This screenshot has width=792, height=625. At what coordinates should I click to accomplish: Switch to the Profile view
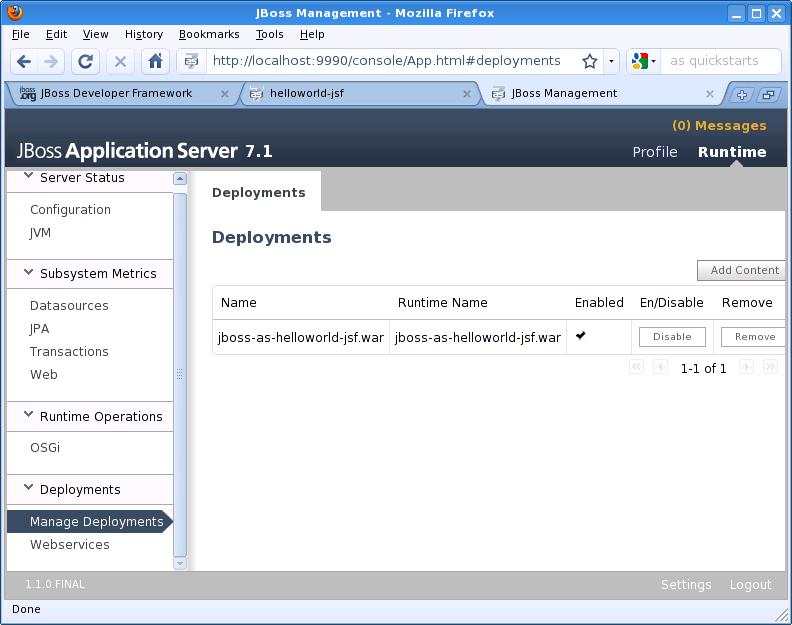655,152
